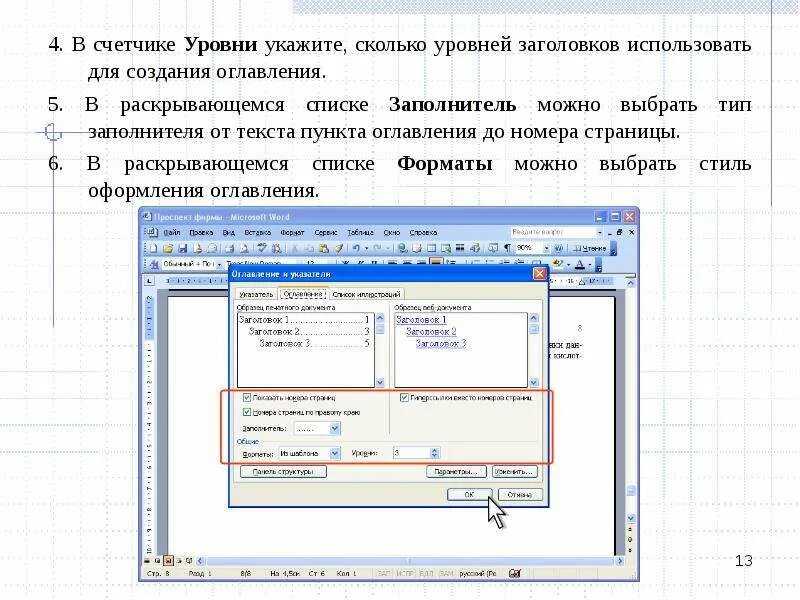Click the Format Painter brush icon

coord(339,248)
